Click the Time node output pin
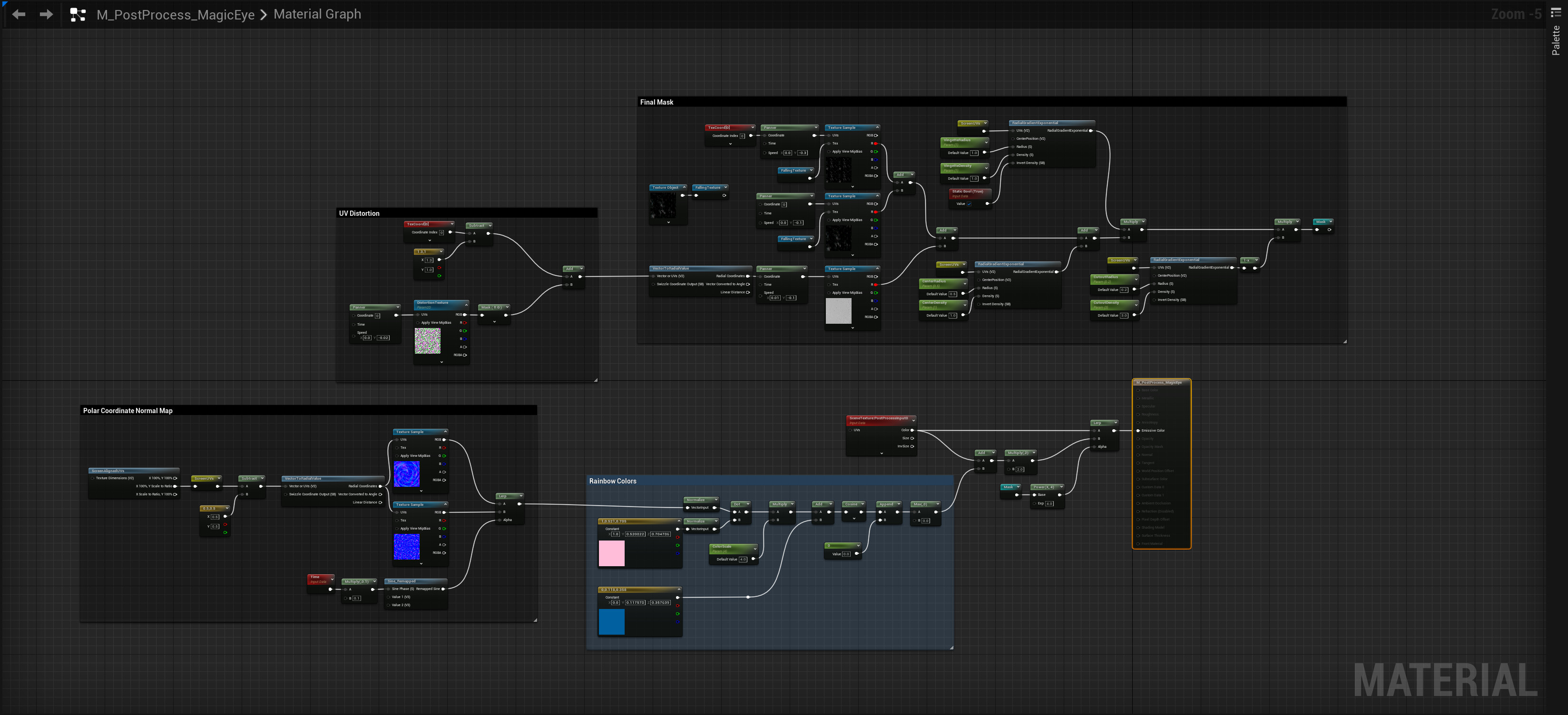 click(x=331, y=589)
